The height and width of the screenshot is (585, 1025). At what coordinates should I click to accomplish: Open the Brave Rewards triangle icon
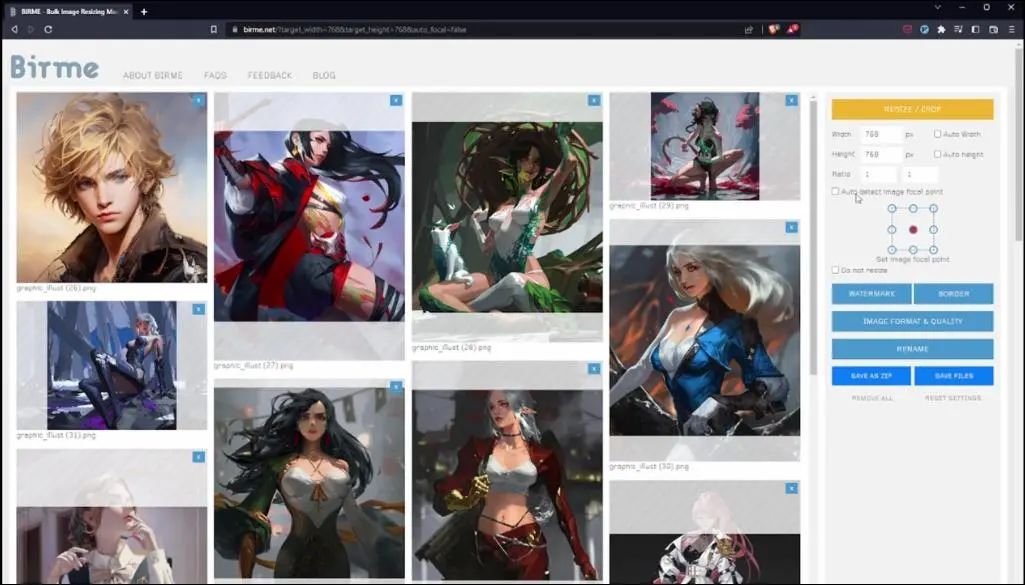[792, 29]
